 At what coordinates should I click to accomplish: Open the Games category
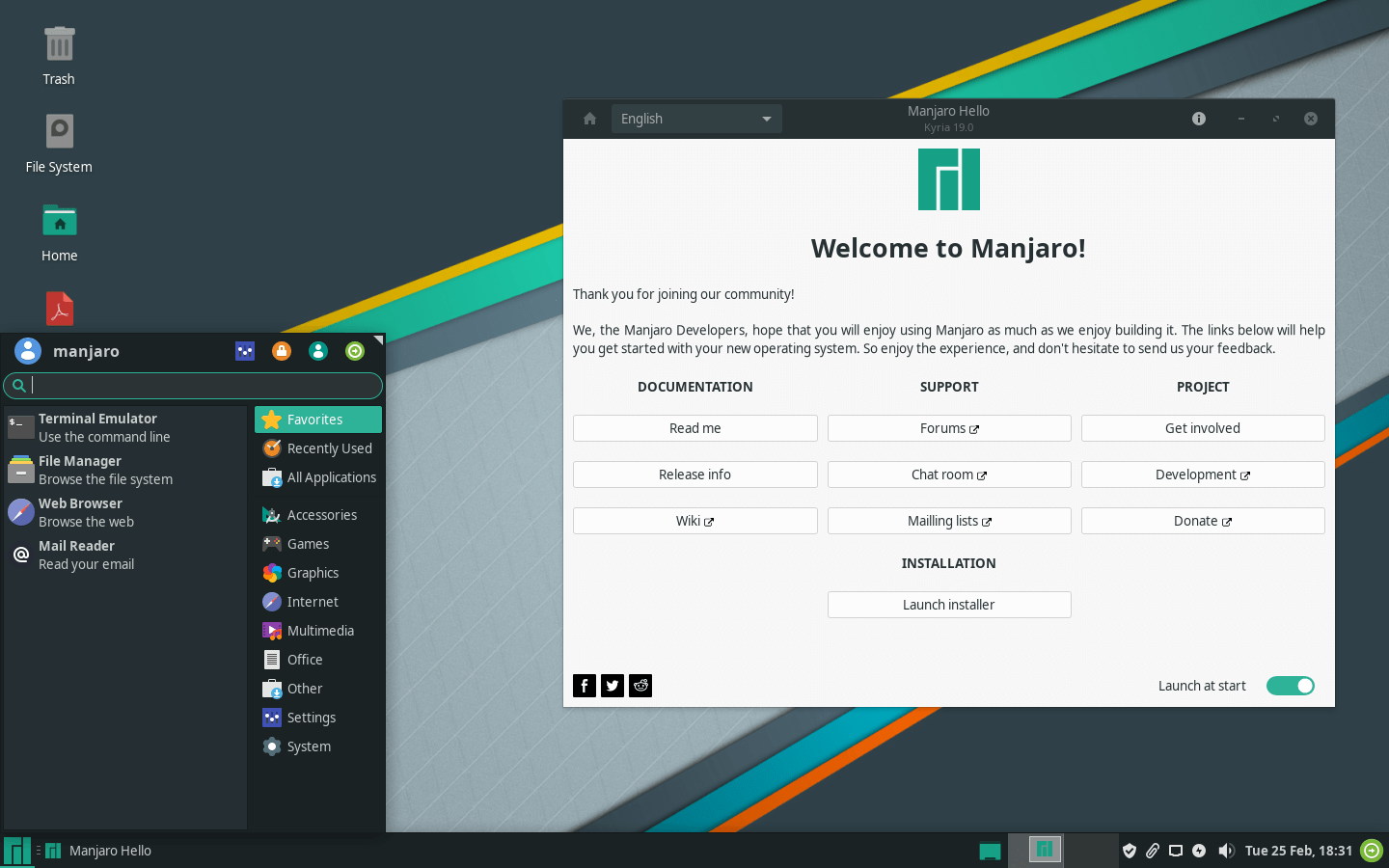318,544
